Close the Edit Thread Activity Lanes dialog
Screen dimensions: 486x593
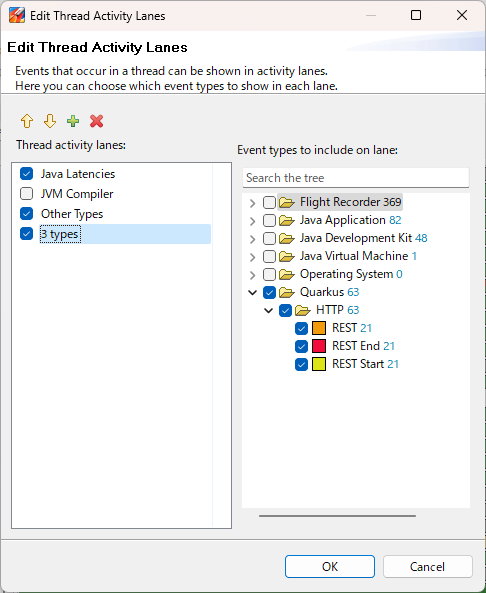click(462, 15)
